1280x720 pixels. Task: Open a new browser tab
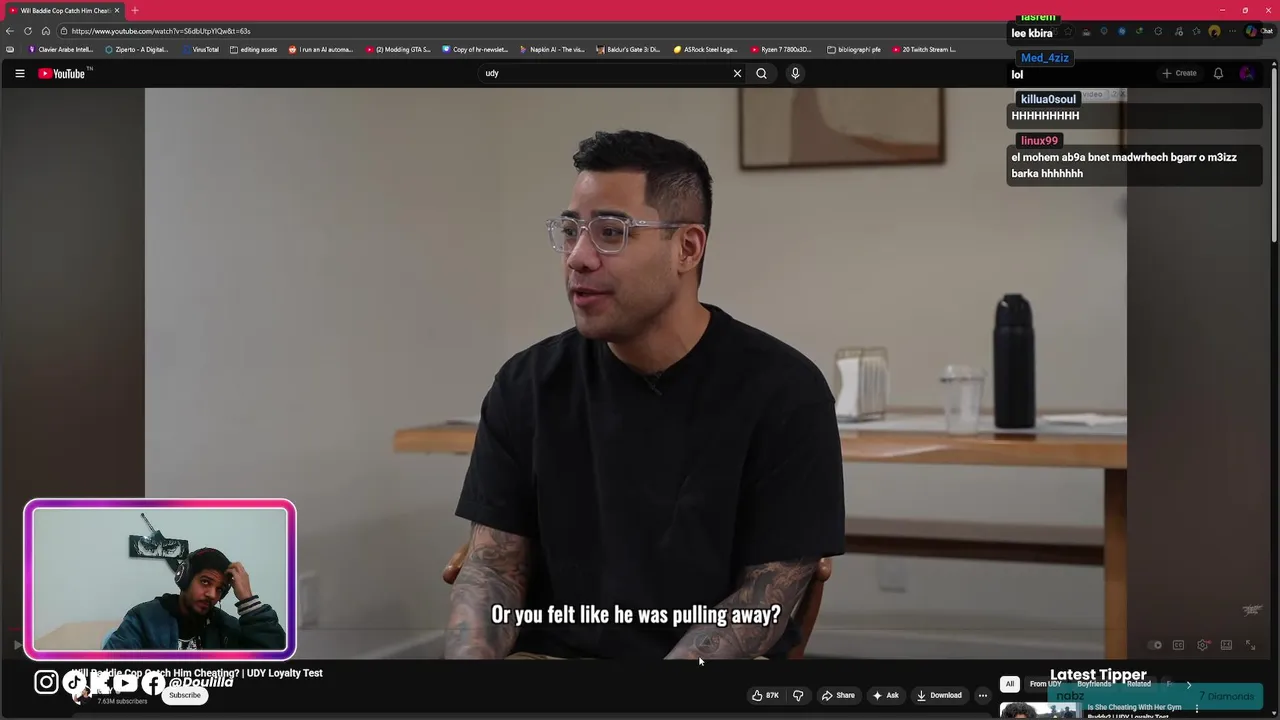click(134, 10)
